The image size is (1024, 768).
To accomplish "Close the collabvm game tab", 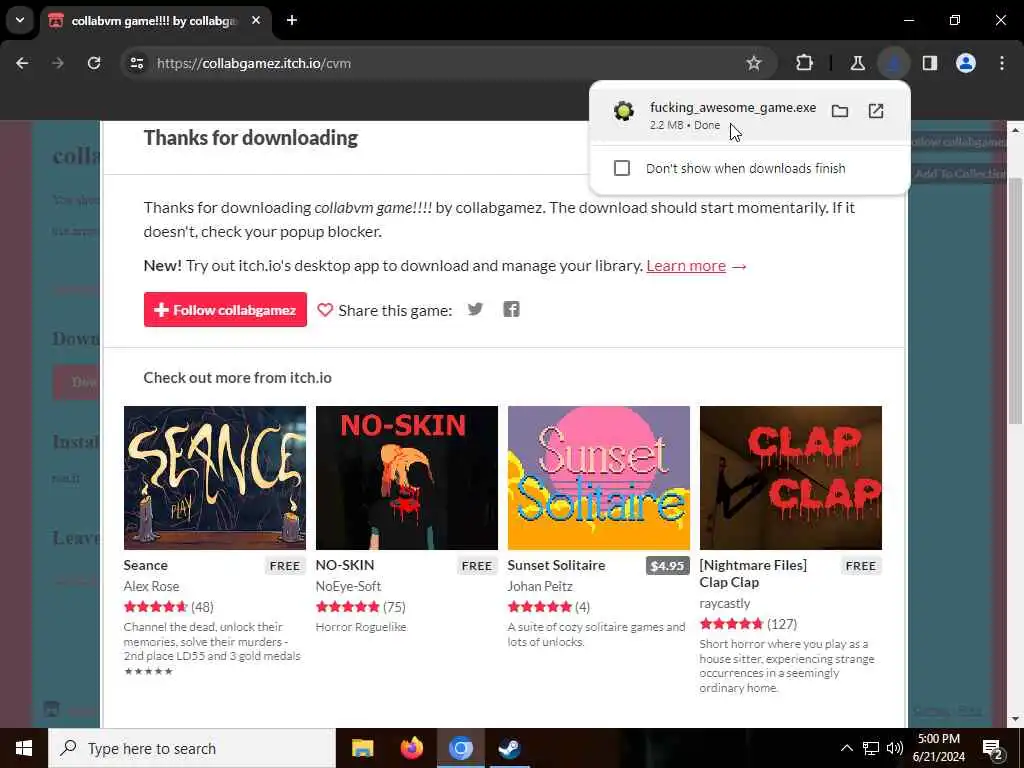I will 256,20.
